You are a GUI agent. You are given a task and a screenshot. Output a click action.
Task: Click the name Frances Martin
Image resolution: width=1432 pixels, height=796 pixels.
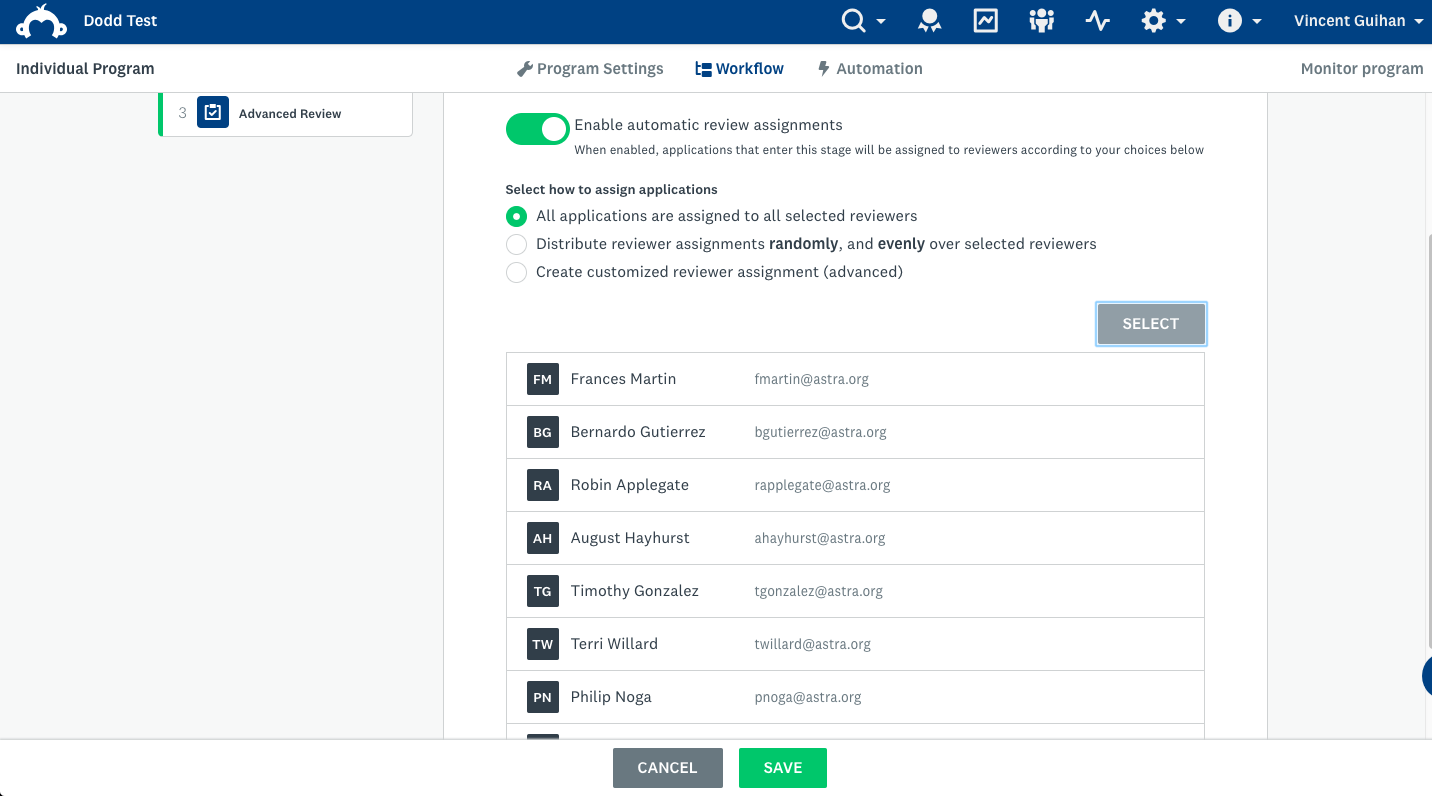623,379
